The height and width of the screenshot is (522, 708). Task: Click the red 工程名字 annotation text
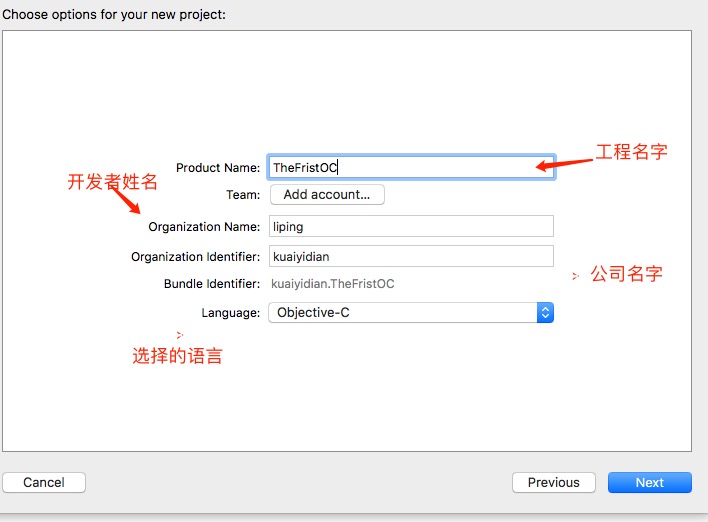(631, 152)
